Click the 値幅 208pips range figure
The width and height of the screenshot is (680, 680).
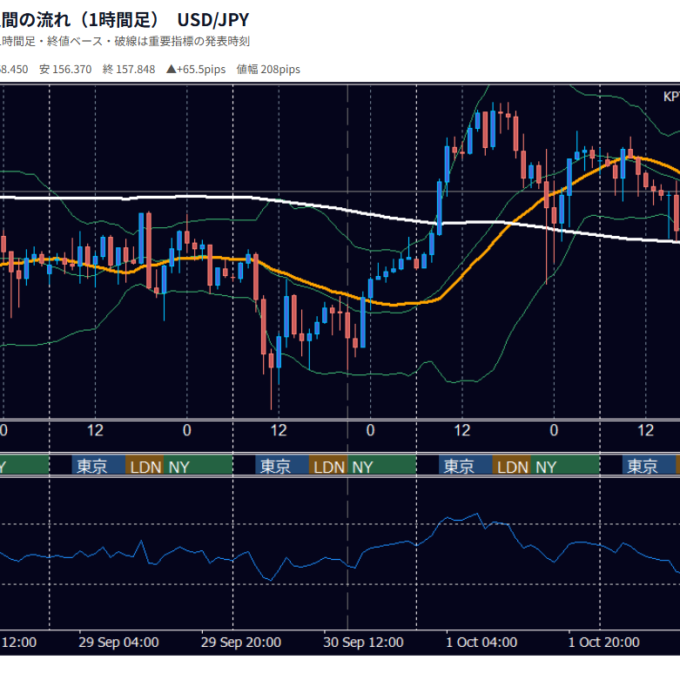(268, 69)
